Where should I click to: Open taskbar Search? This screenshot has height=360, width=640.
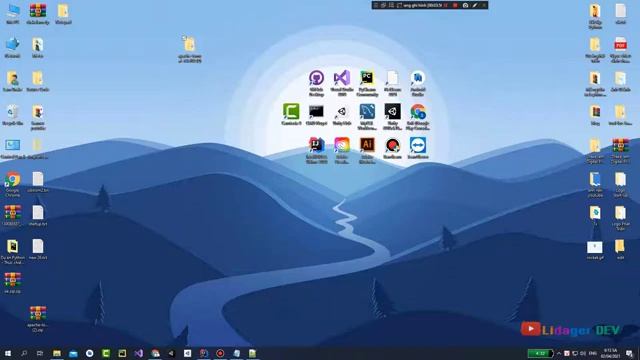coord(24,353)
